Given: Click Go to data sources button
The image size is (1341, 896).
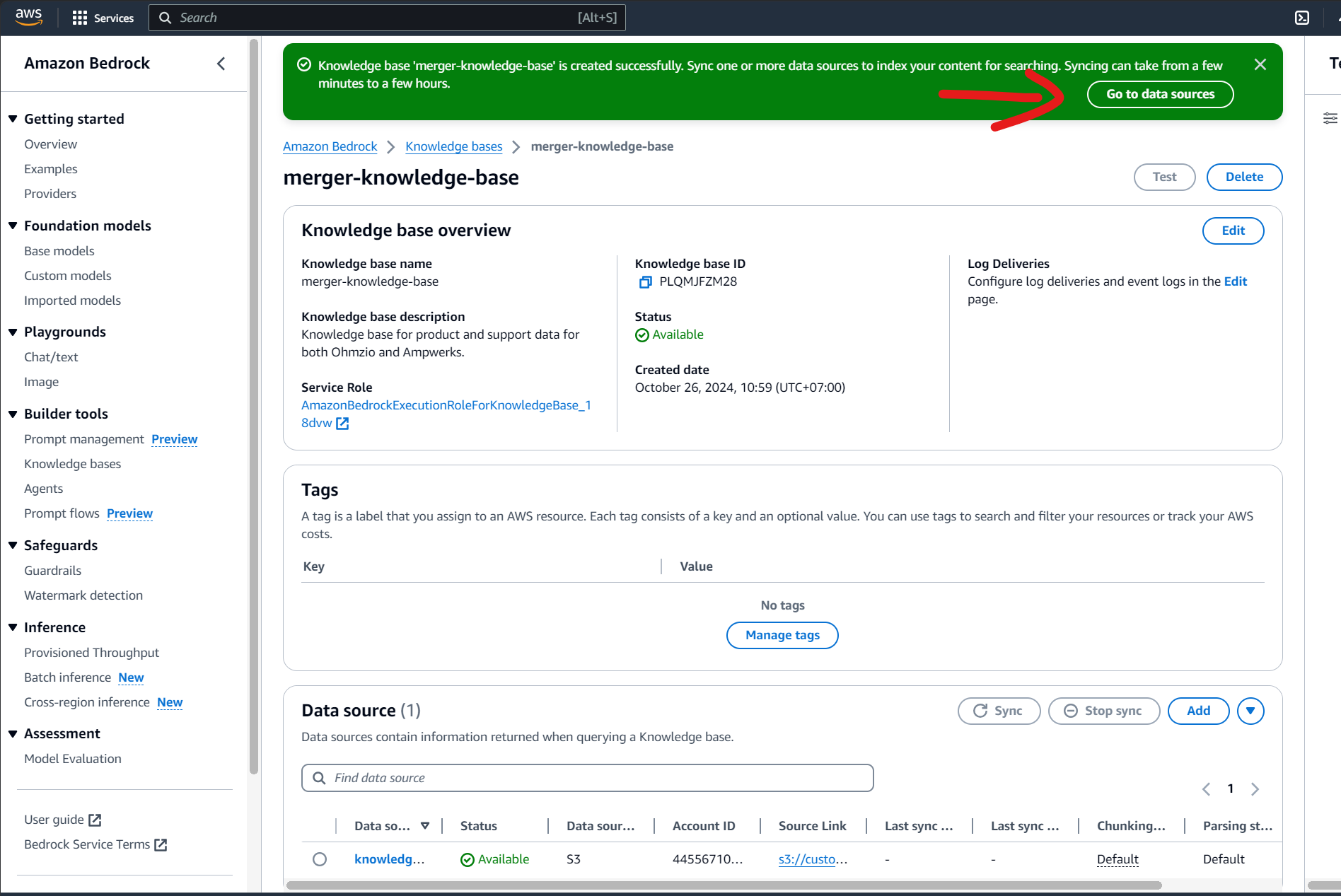Looking at the screenshot, I should [1160, 94].
